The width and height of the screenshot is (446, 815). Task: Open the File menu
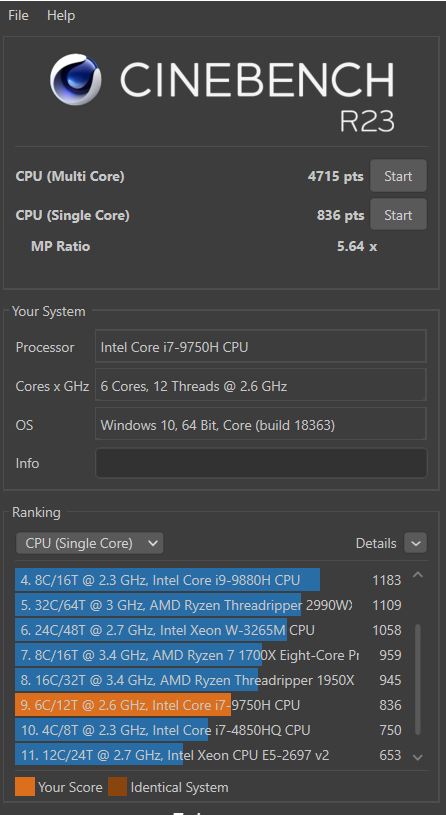click(x=18, y=16)
